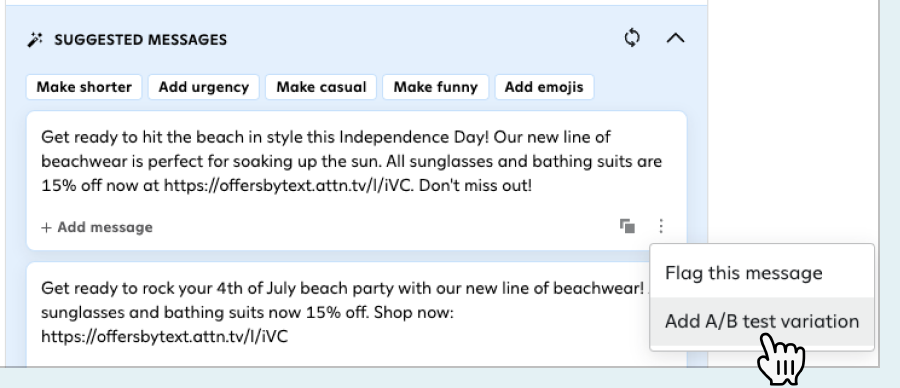Click the three-dot more options icon
900x388 pixels.
click(661, 226)
